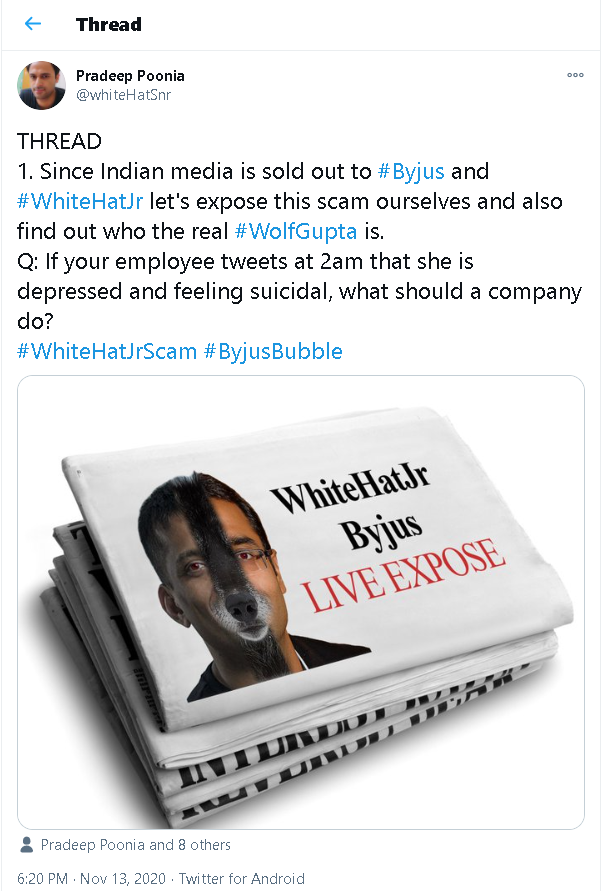Open the #WhiteHatJr hashtag link
Viewport: 615px width, 891px height.
(80, 201)
